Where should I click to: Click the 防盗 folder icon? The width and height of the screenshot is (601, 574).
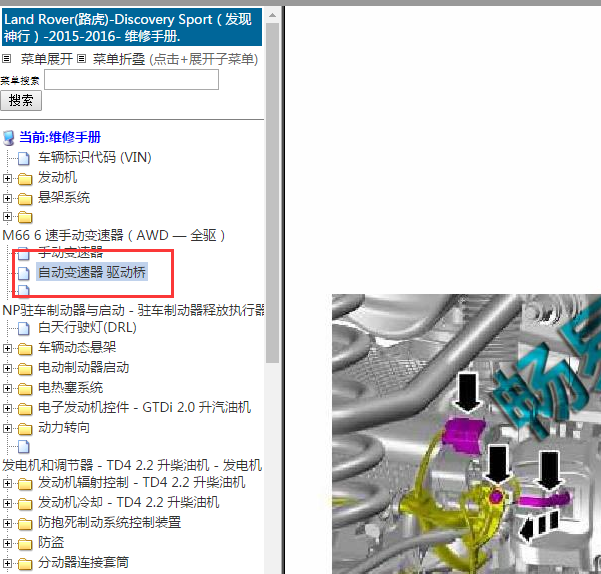(x=25, y=543)
